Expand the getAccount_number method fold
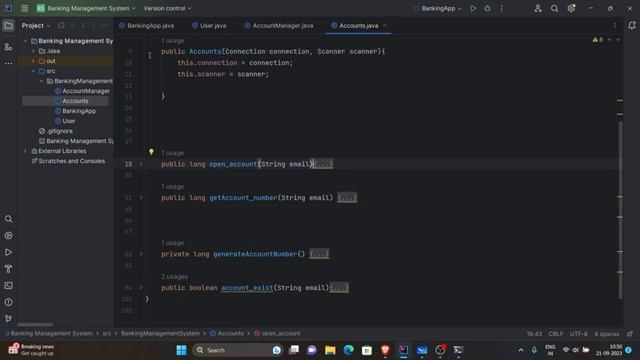 [141, 198]
